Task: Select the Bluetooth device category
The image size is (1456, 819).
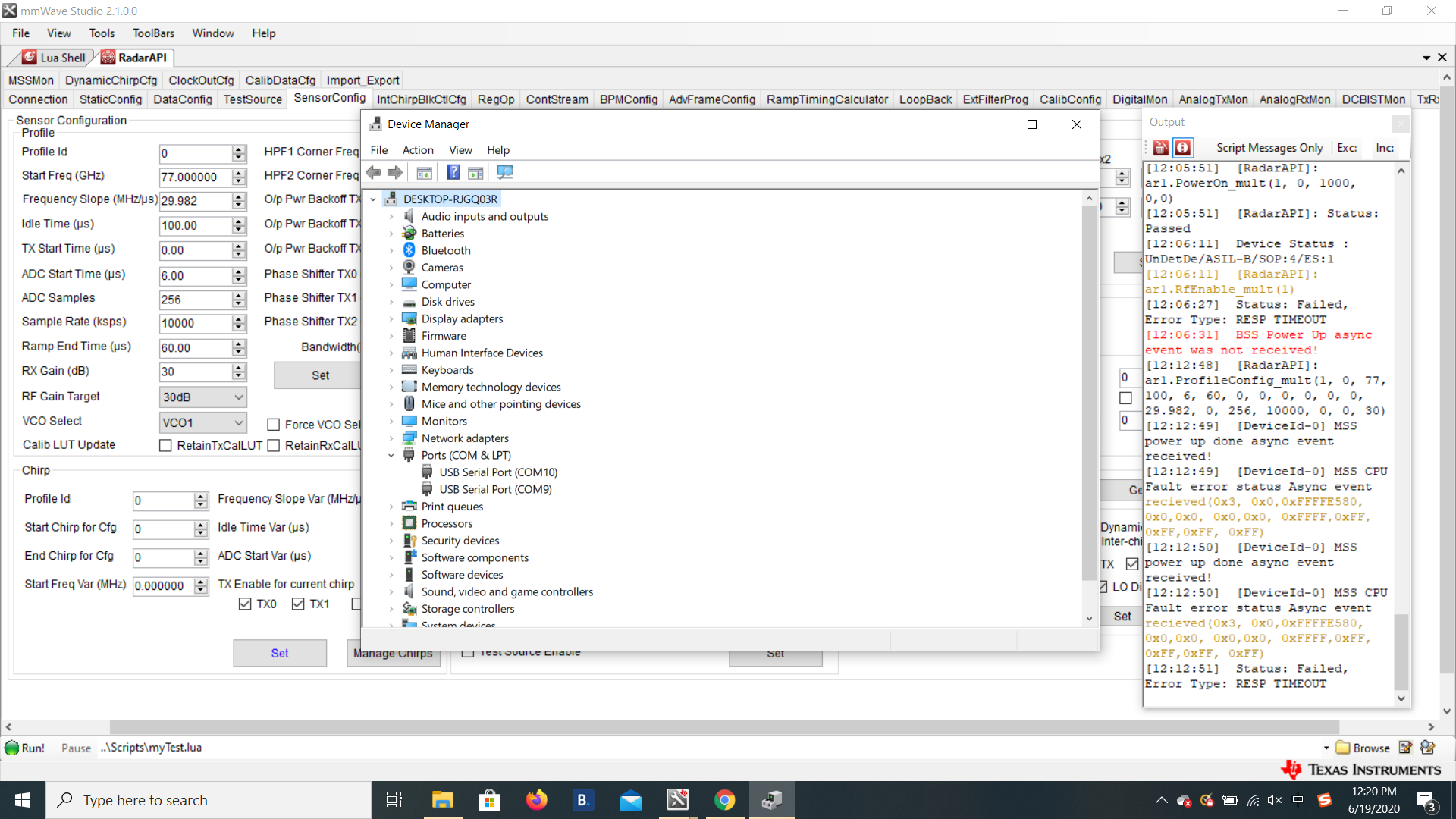Action: (446, 250)
